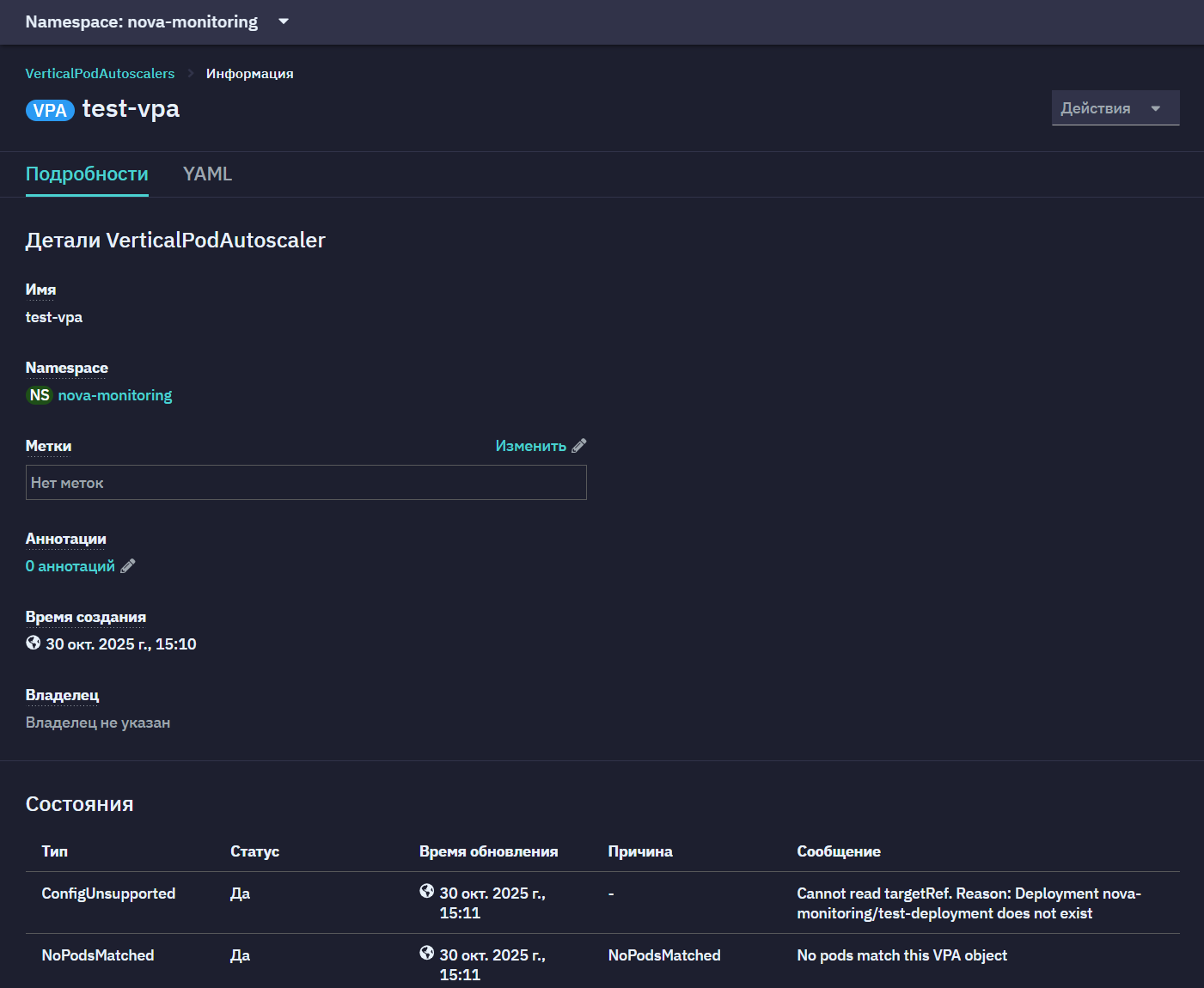Click the globe icon in ConfigUnsupported row
1204x988 pixels.
[427, 891]
